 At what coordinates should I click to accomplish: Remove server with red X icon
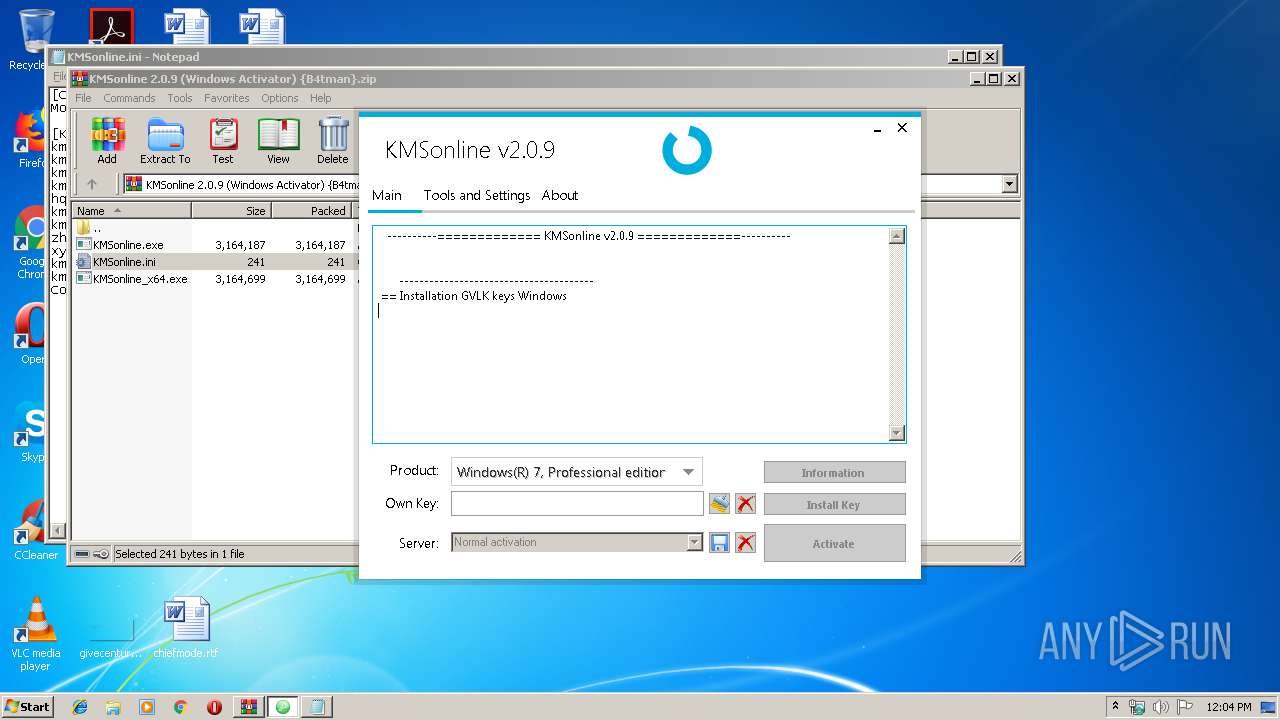point(745,543)
